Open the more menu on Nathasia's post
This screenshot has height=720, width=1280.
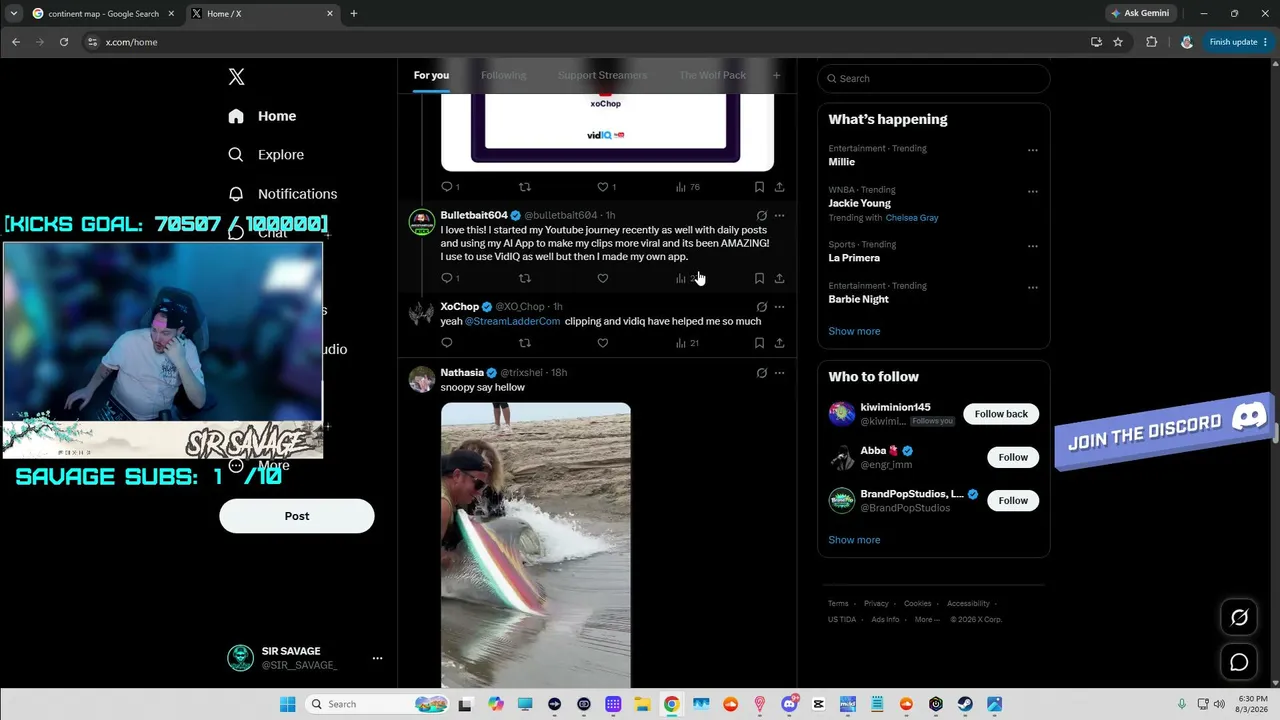[x=780, y=373]
